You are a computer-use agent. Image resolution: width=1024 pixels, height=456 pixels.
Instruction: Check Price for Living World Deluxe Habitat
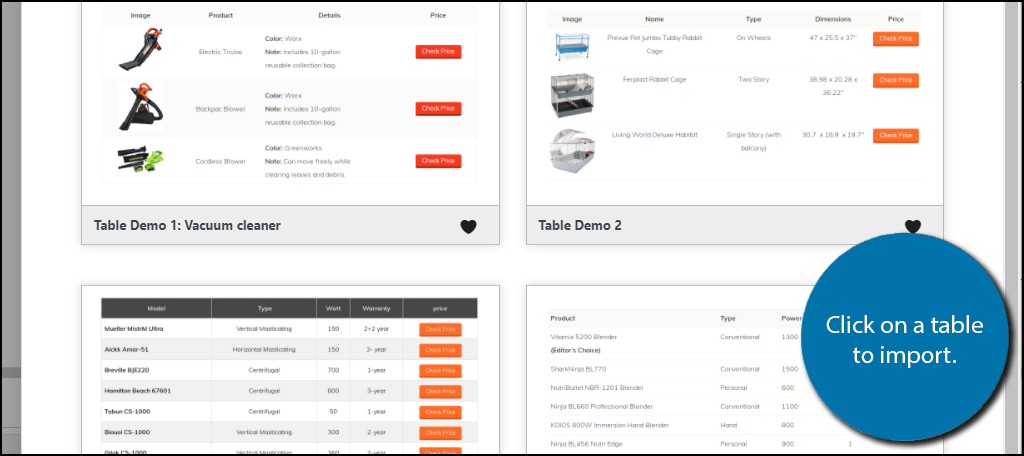click(895, 135)
